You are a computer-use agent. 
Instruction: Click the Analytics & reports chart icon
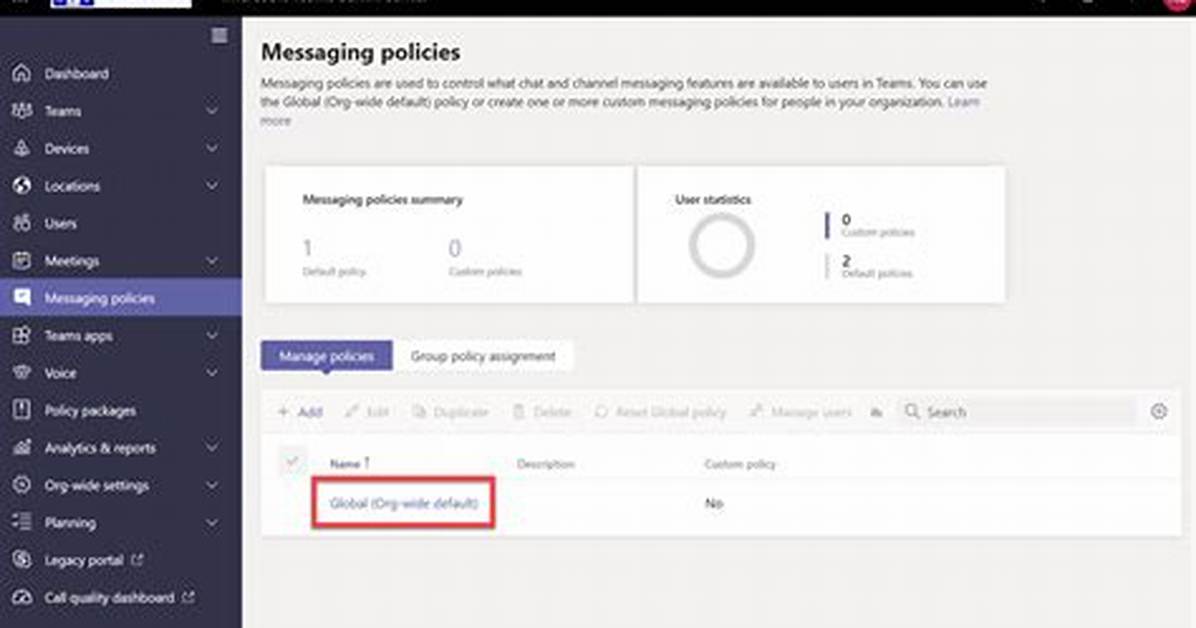[21, 447]
